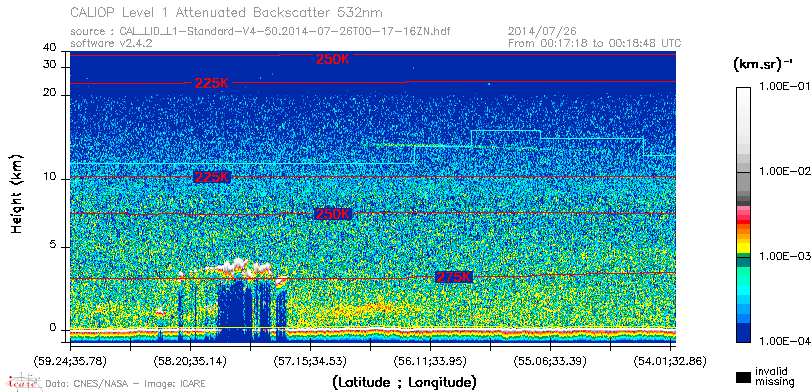Click the ICARE logo at bottom left
This screenshot has height=392, width=811.
tap(22, 382)
